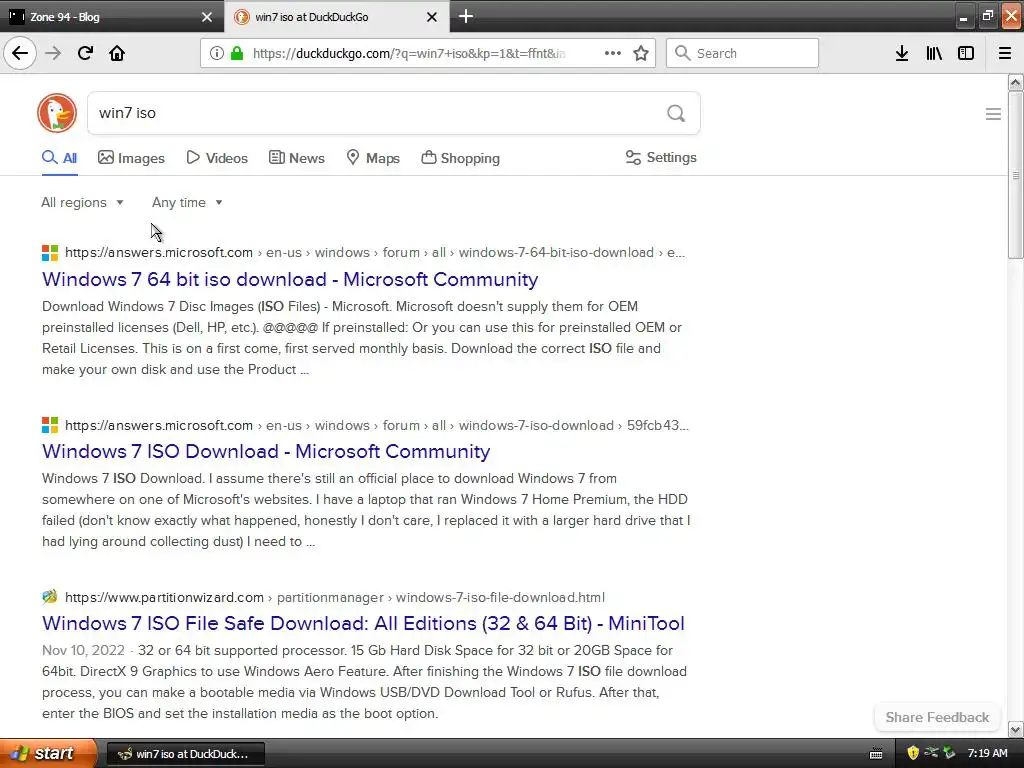Expand the All regions filter
Screen dimensions: 1024x768
(x=82, y=202)
